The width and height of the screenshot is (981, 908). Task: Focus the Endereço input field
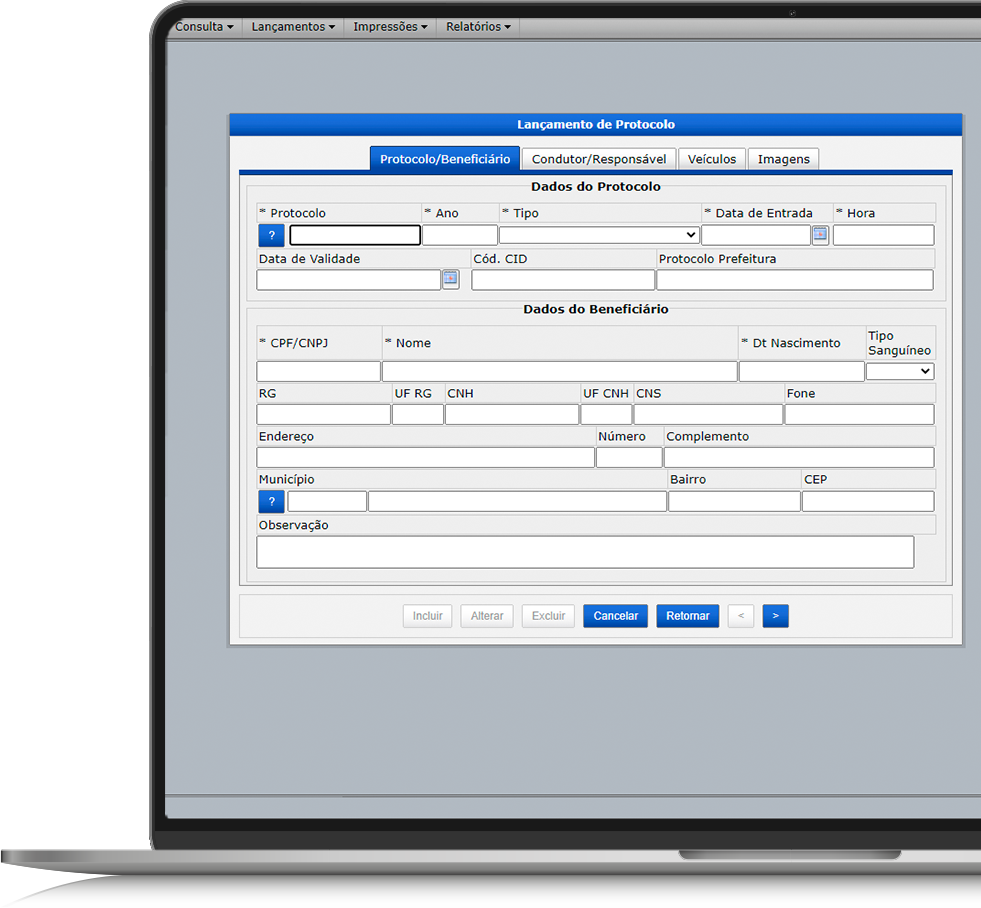pos(425,457)
